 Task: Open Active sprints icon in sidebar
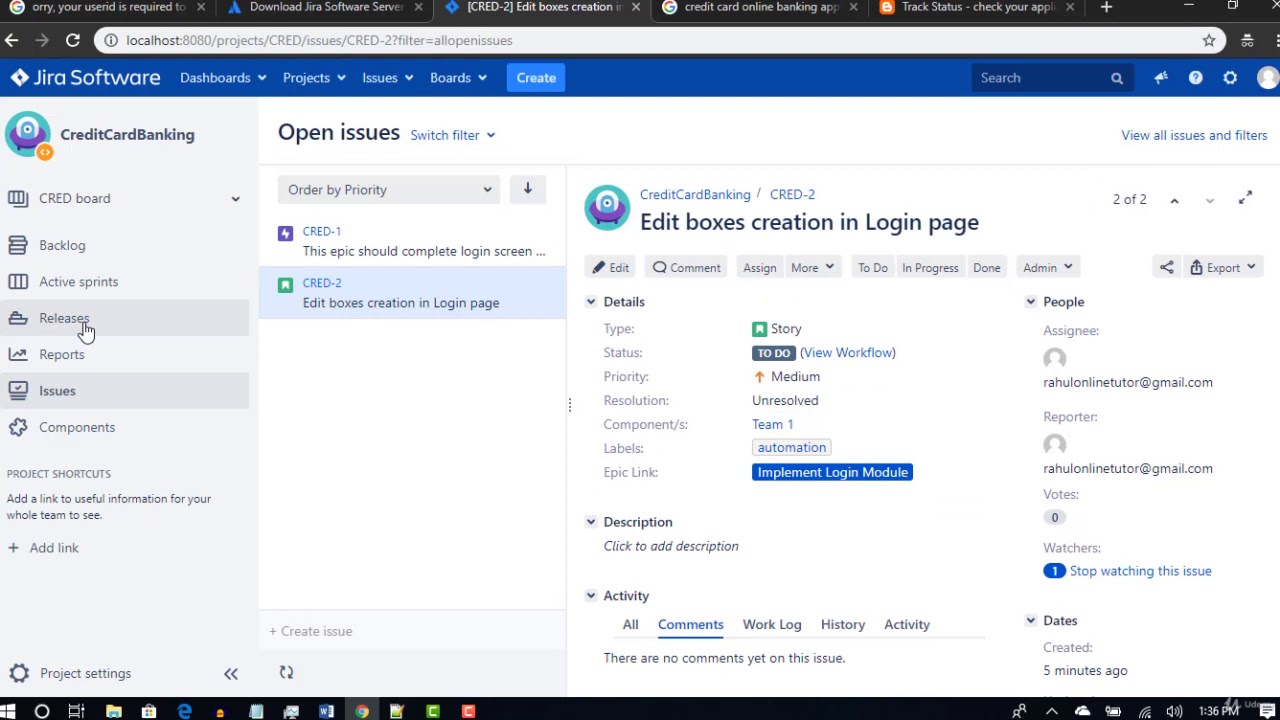pyautogui.click(x=18, y=282)
